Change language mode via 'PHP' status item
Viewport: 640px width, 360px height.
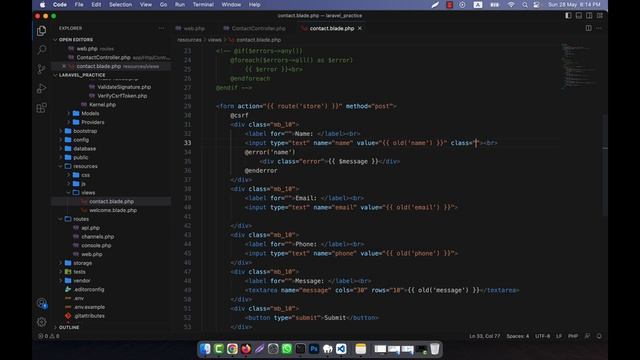tap(573, 336)
